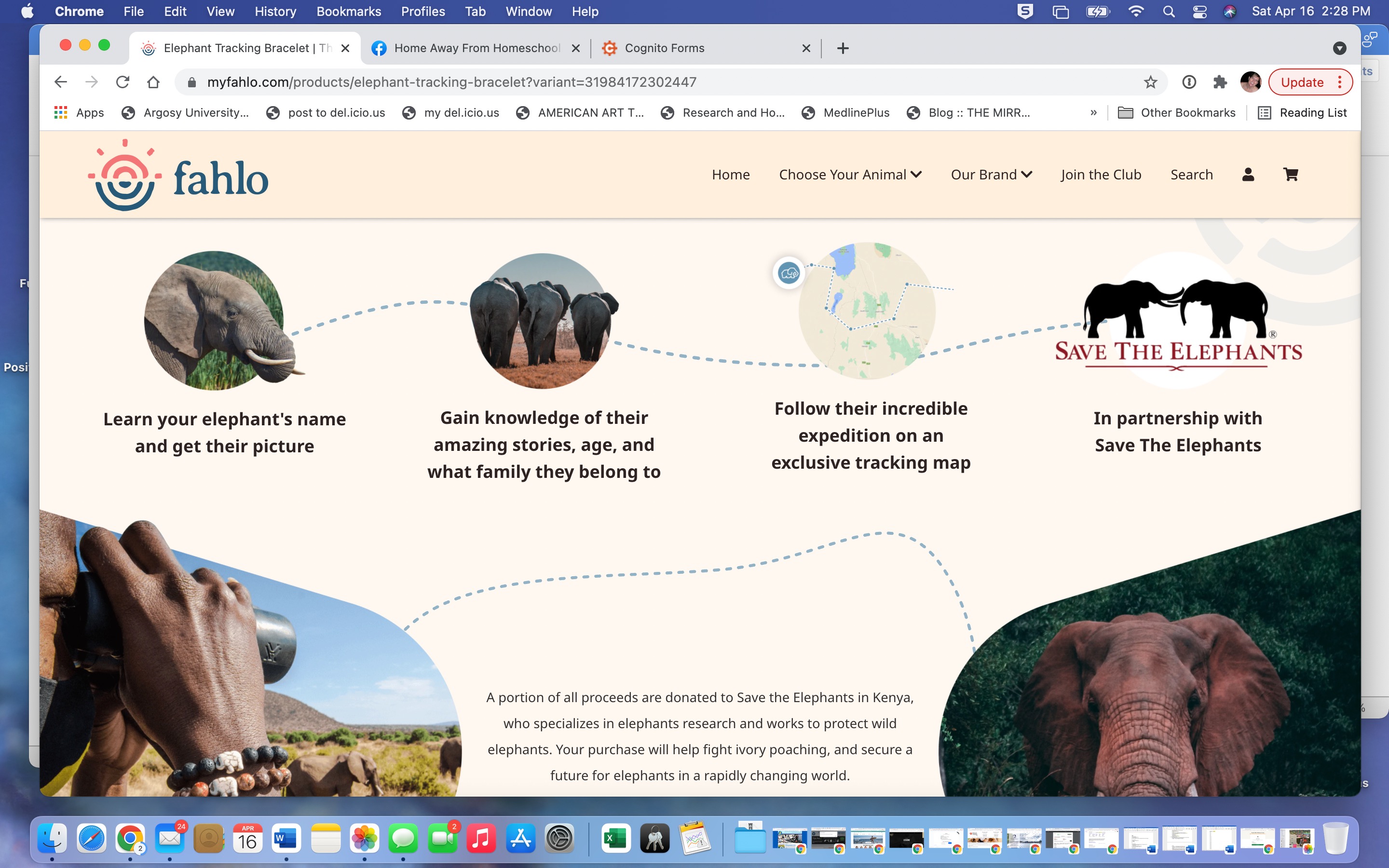This screenshot has height=868, width=1389.
Task: Go to the browser home page
Action: click(x=153, y=82)
